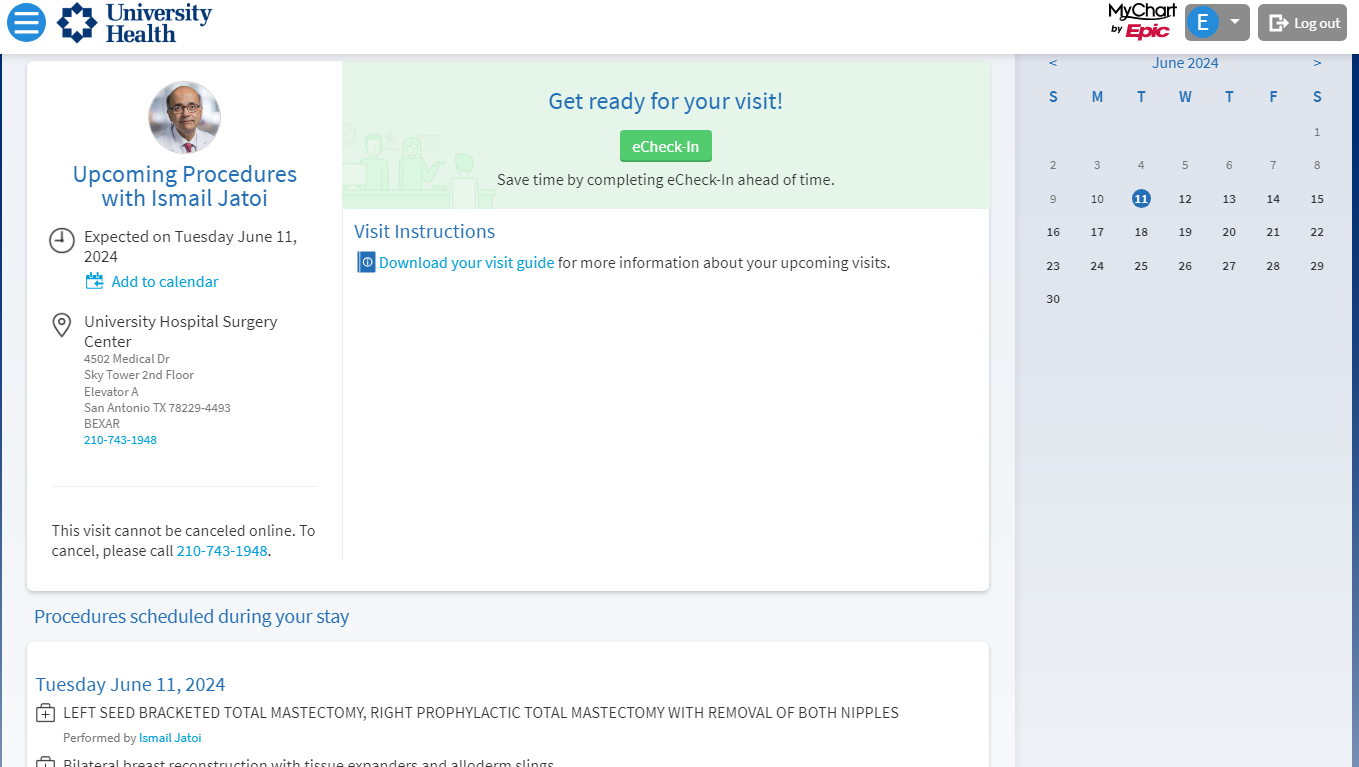This screenshot has width=1359, height=767.
Task: Click the University Health logo
Action: (x=134, y=23)
